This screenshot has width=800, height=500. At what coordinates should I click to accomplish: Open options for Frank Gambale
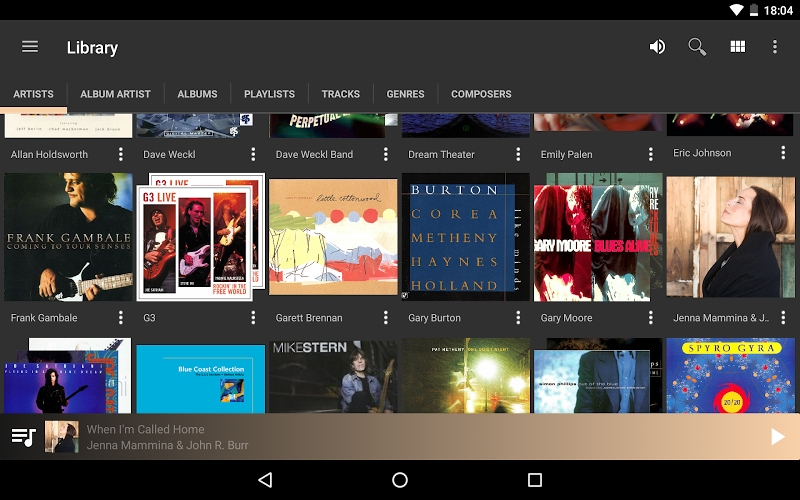pos(120,318)
